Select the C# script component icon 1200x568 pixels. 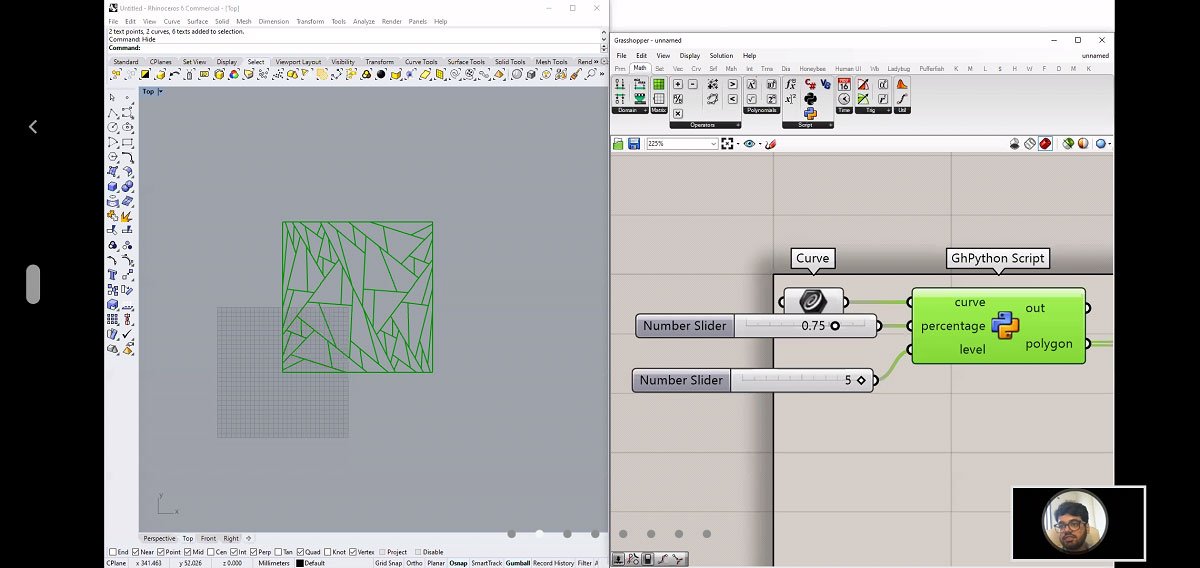810,85
